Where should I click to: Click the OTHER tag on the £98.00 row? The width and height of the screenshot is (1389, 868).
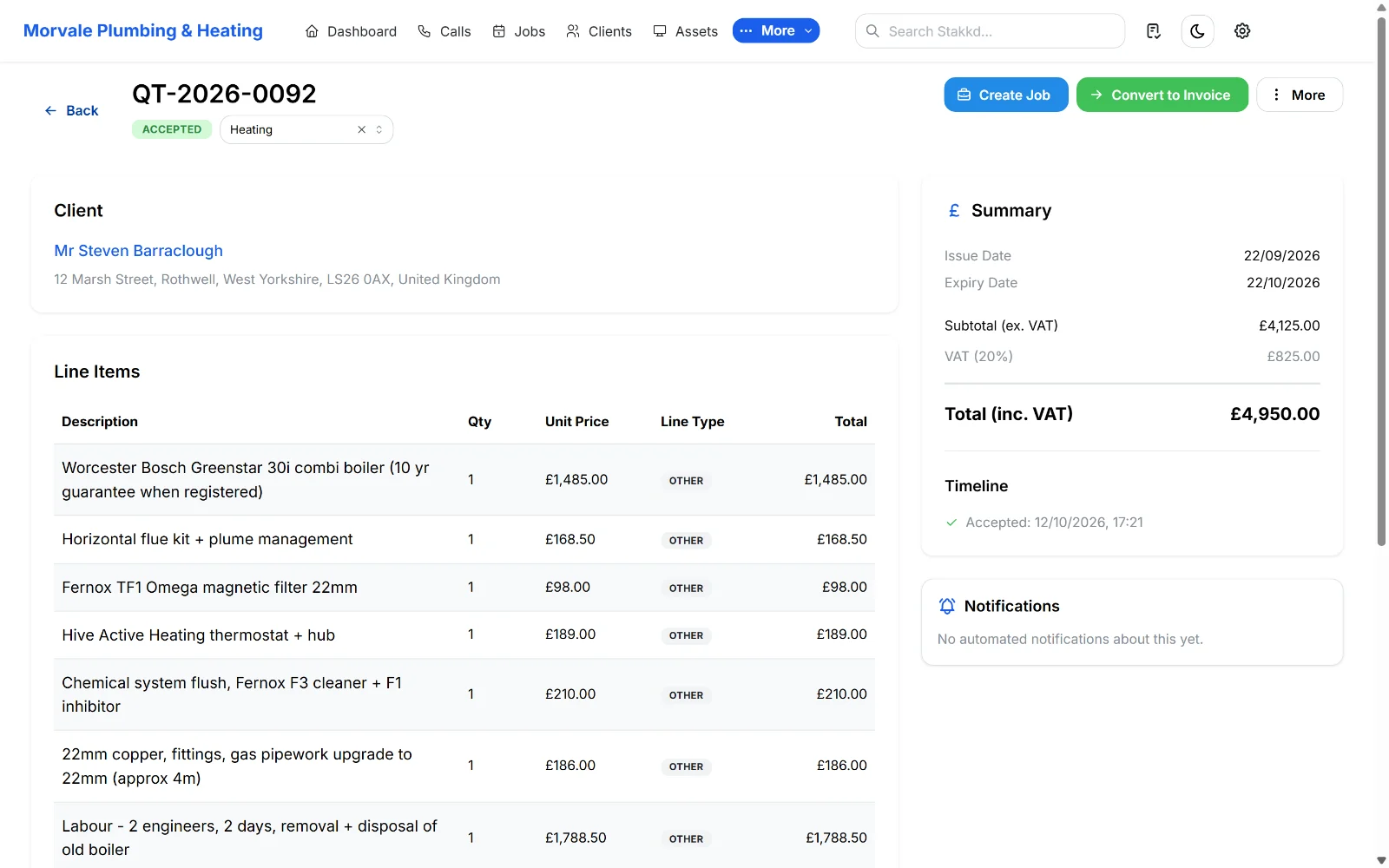(x=686, y=589)
